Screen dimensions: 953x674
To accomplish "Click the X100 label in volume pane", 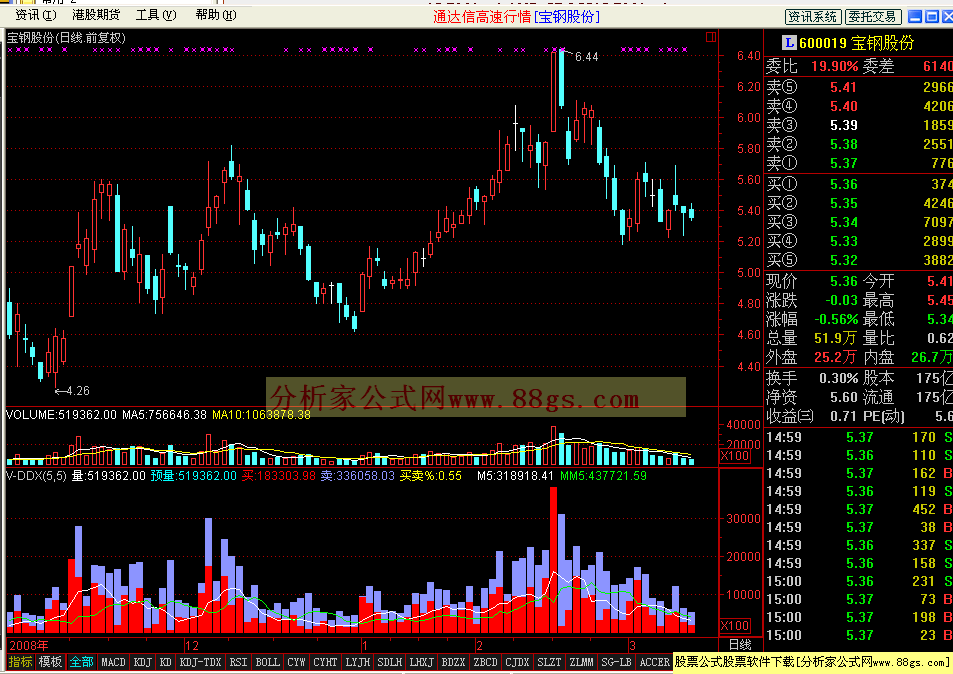I will [x=734, y=456].
